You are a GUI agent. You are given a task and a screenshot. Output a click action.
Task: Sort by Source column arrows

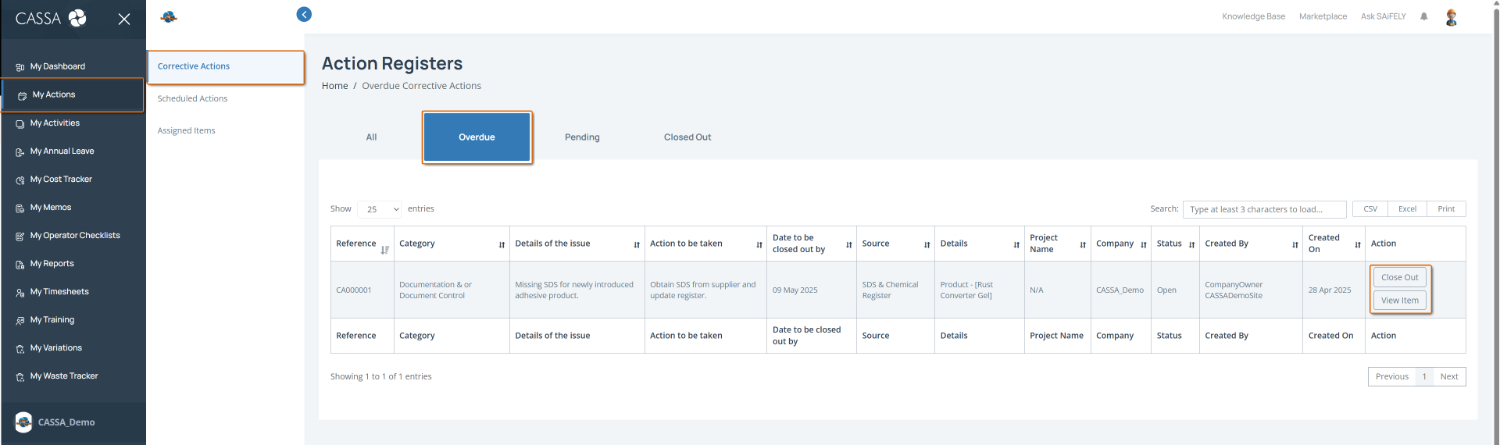927,244
